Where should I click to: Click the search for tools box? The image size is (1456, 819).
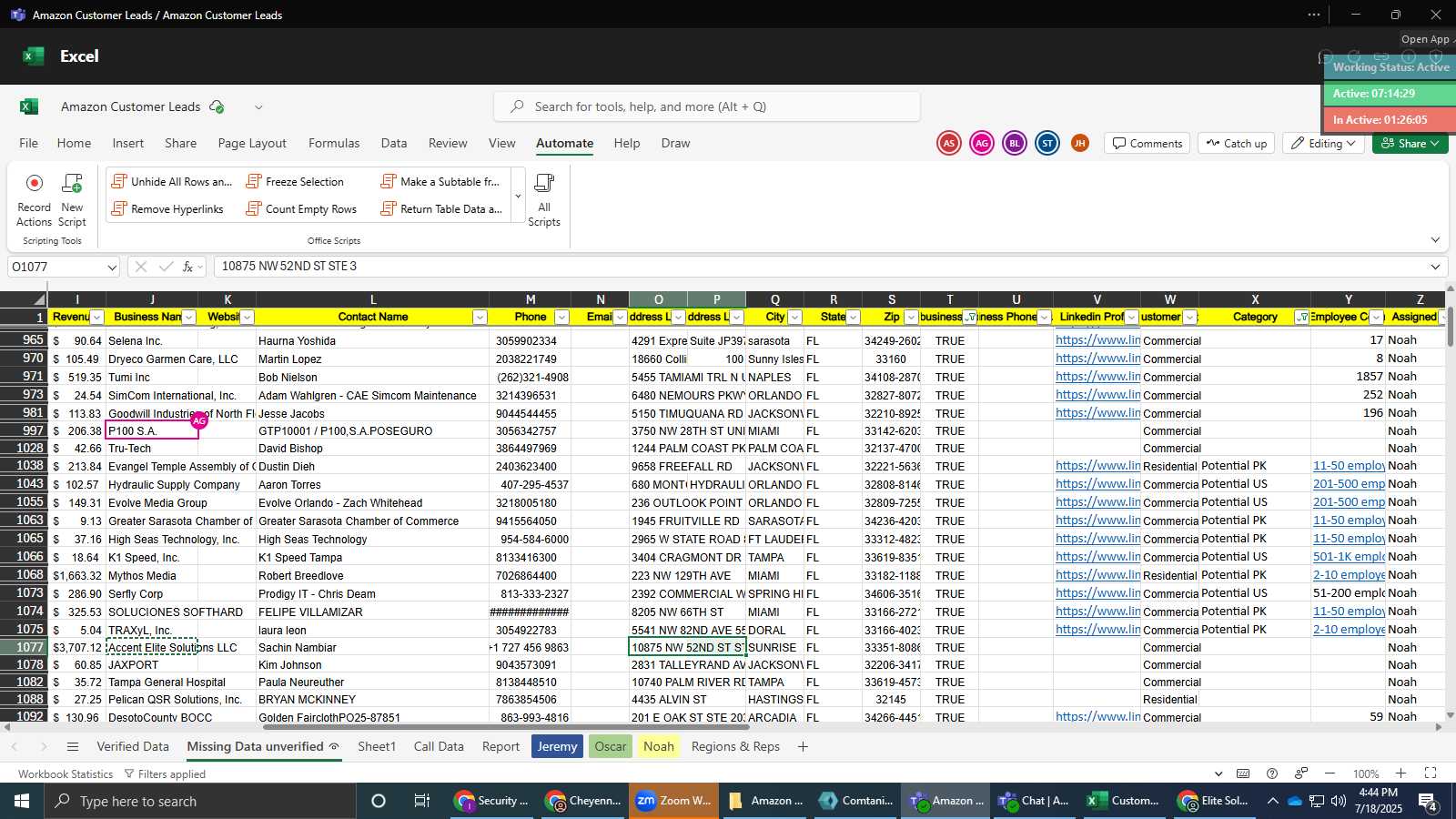[707, 106]
